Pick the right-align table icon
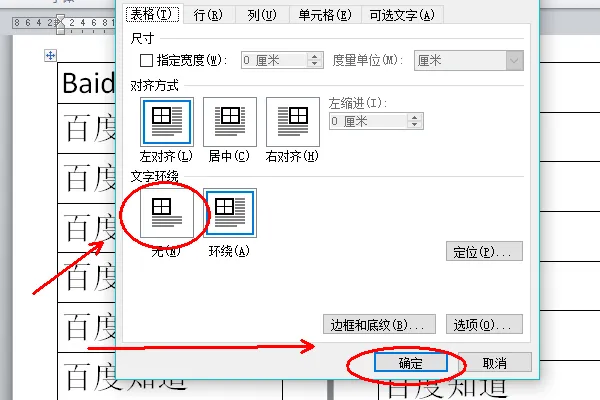 (293, 122)
